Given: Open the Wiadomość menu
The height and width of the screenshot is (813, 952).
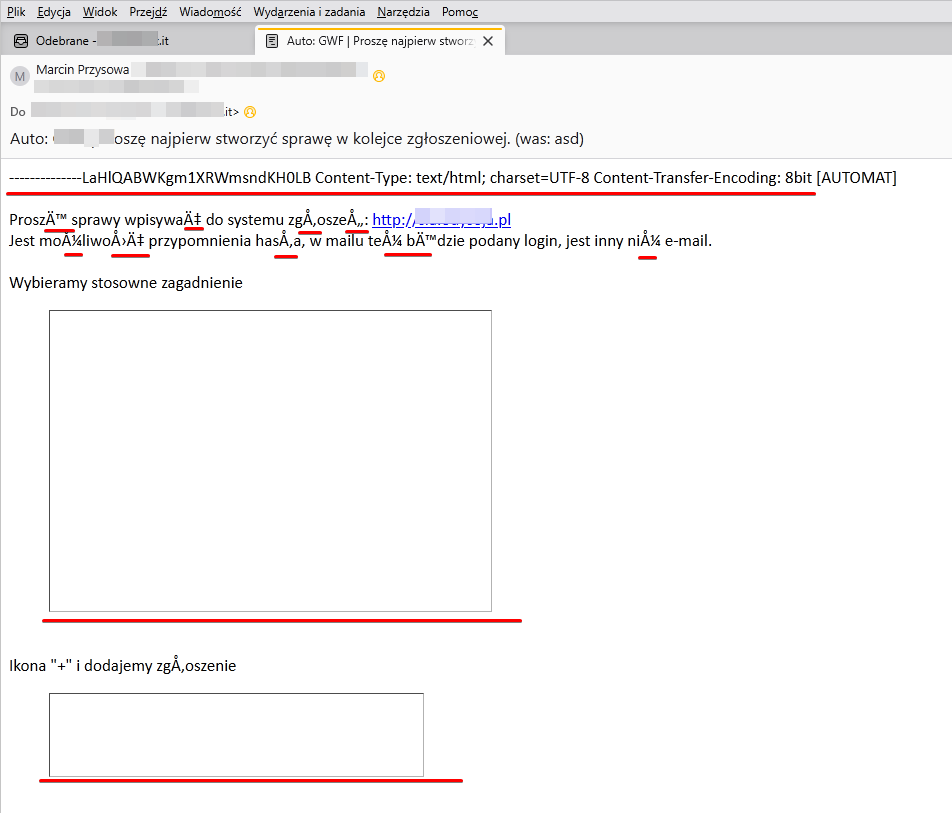Looking at the screenshot, I should [x=210, y=12].
